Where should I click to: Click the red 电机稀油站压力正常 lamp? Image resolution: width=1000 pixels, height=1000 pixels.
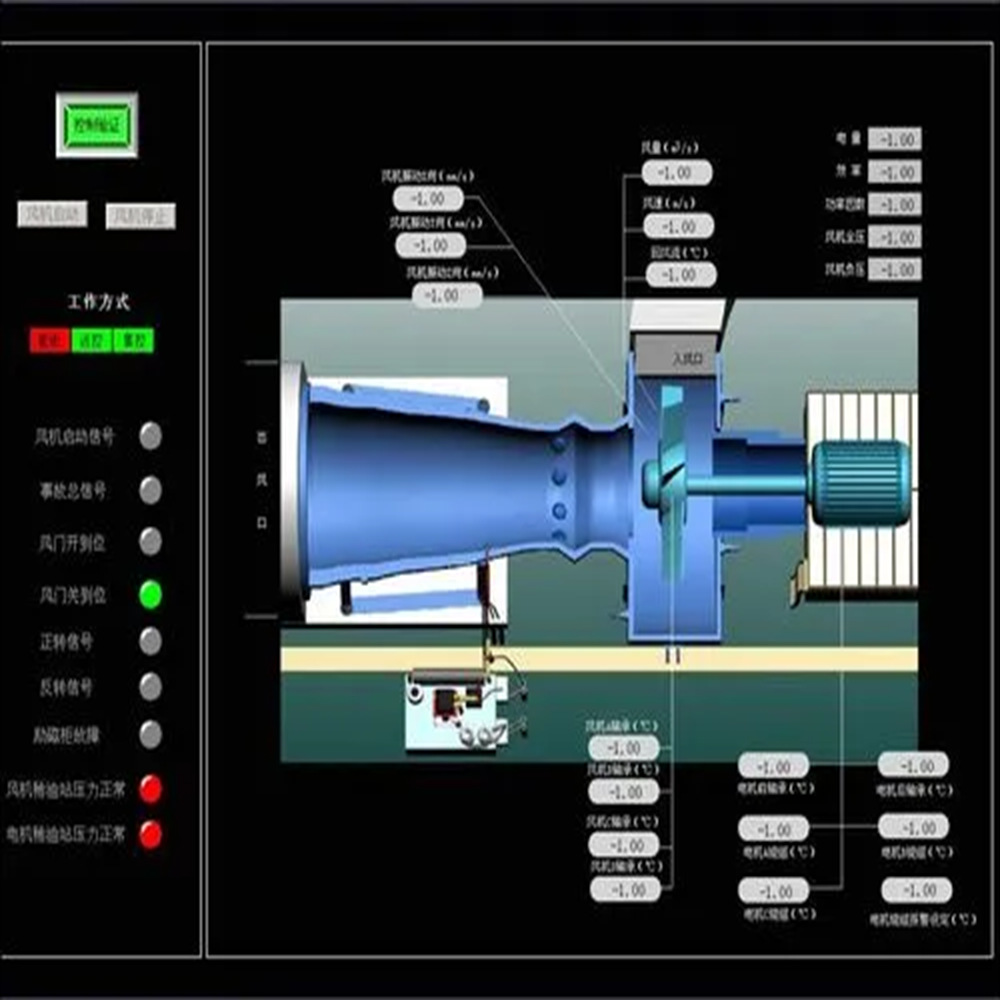point(151,834)
